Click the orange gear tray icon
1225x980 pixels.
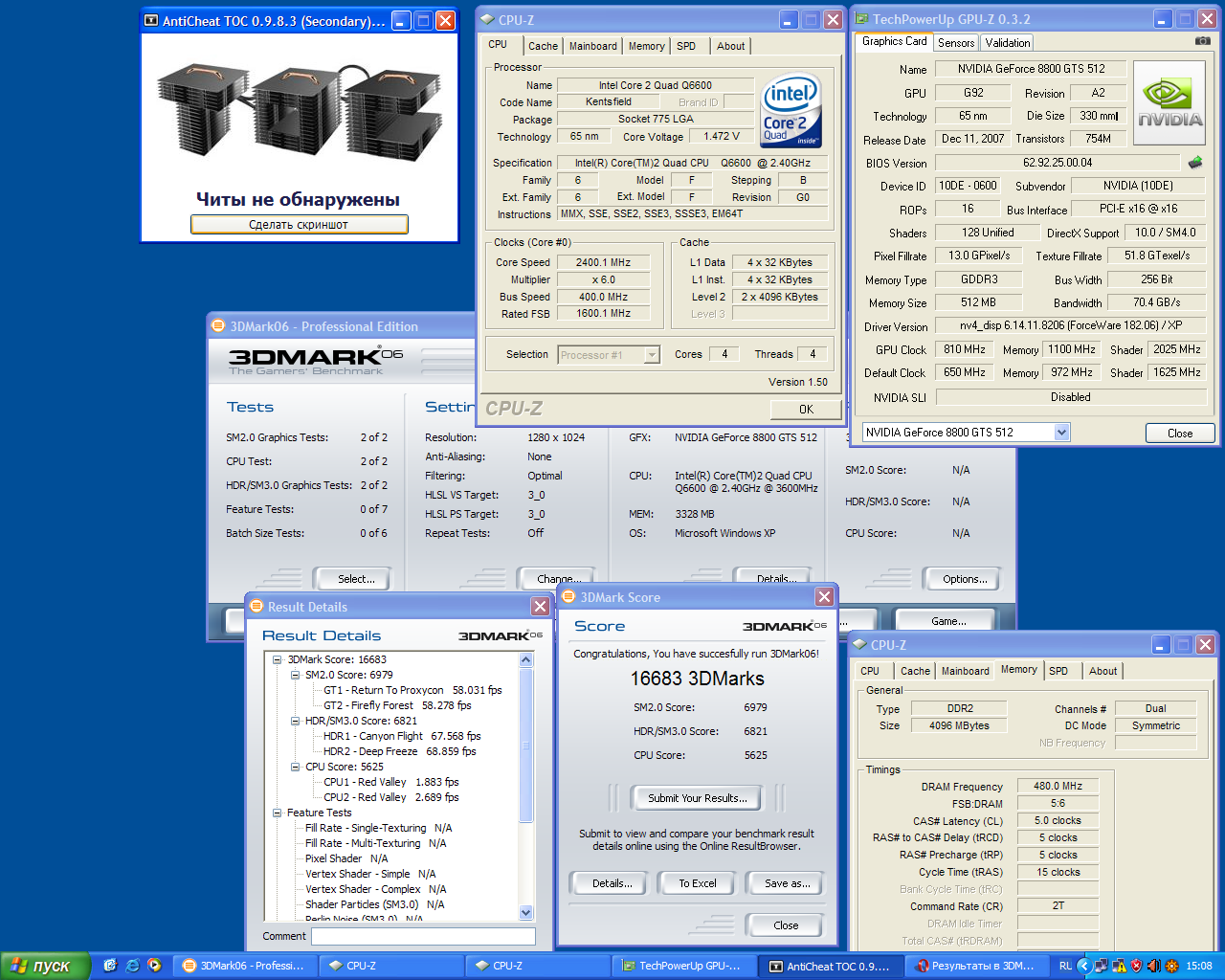coord(1171,966)
